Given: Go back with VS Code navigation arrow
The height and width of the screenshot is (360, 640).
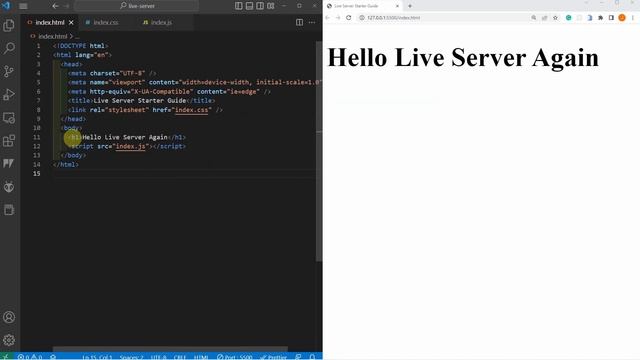Looking at the screenshot, I should pyautogui.click(x=55, y=6).
